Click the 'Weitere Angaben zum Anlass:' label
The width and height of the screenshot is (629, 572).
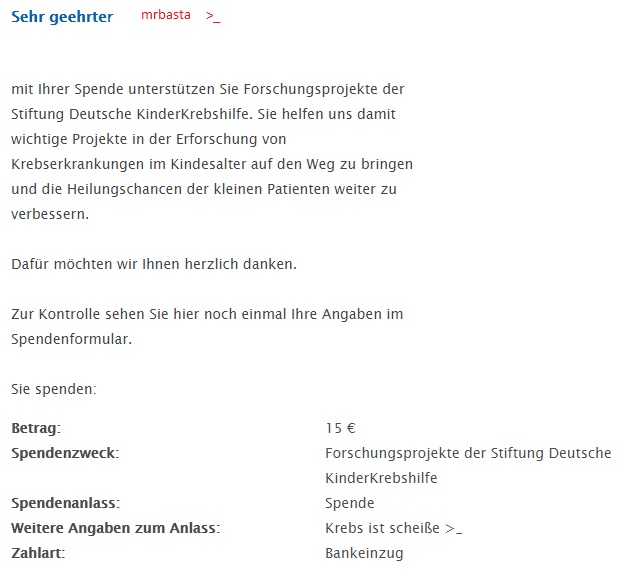click(x=116, y=528)
